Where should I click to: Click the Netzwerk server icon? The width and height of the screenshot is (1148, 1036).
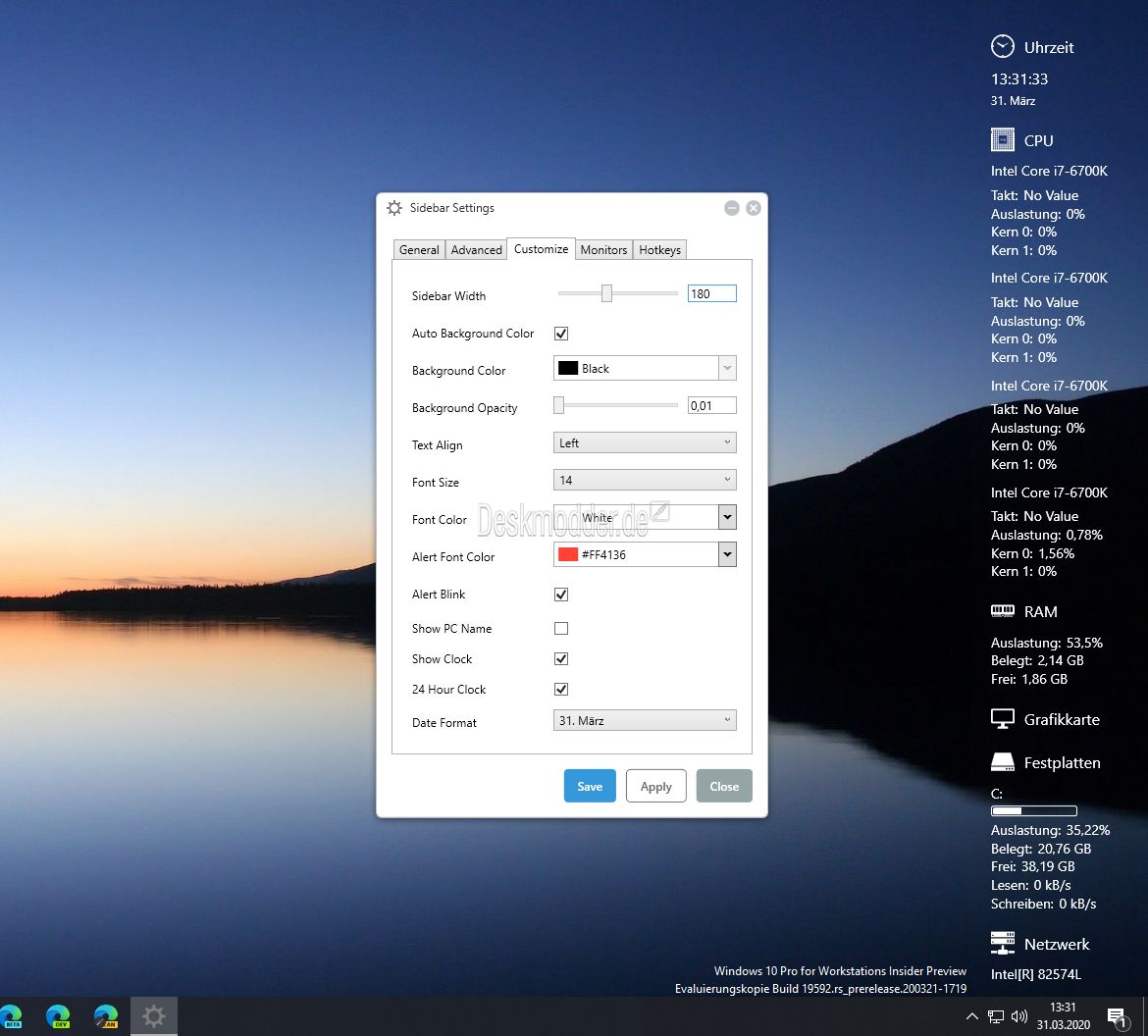tap(1003, 943)
